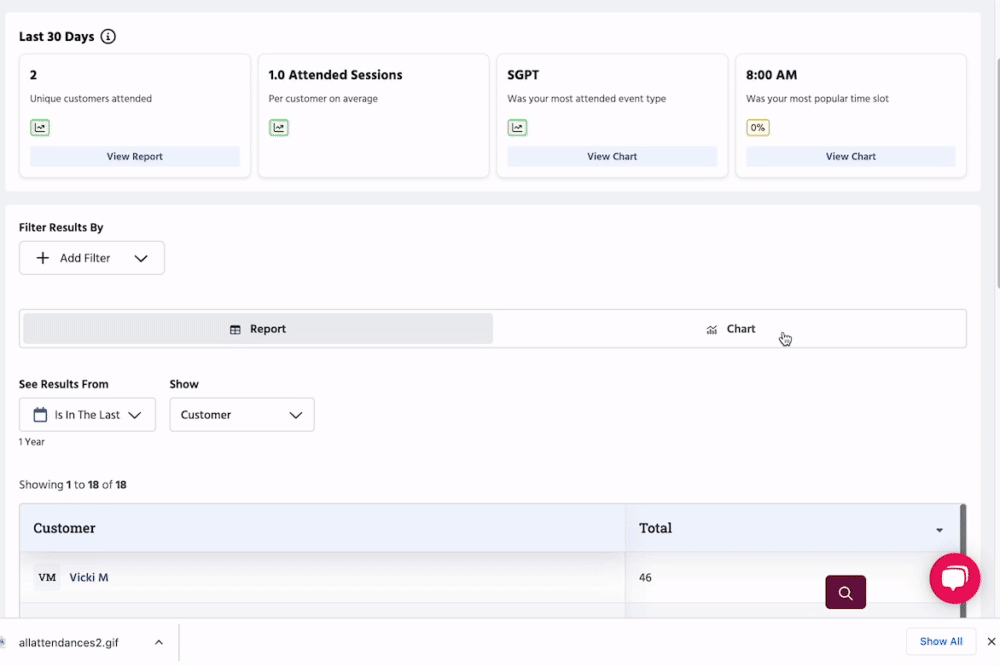Open the live chat bubble
This screenshot has width=1000, height=666.
pos(954,578)
